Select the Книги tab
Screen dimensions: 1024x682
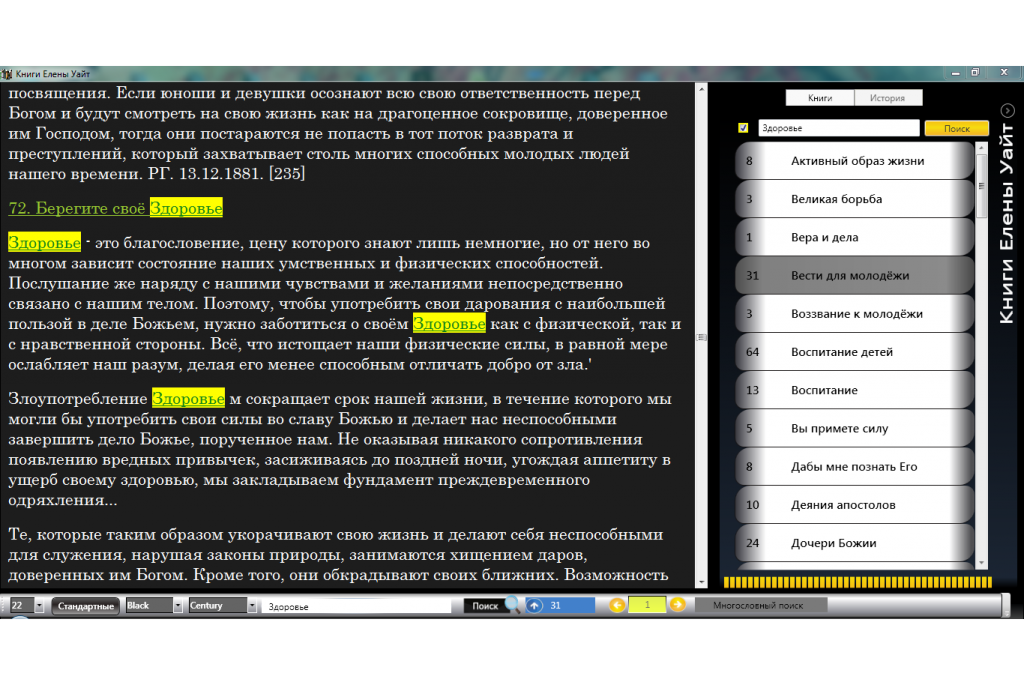pyautogui.click(x=820, y=98)
